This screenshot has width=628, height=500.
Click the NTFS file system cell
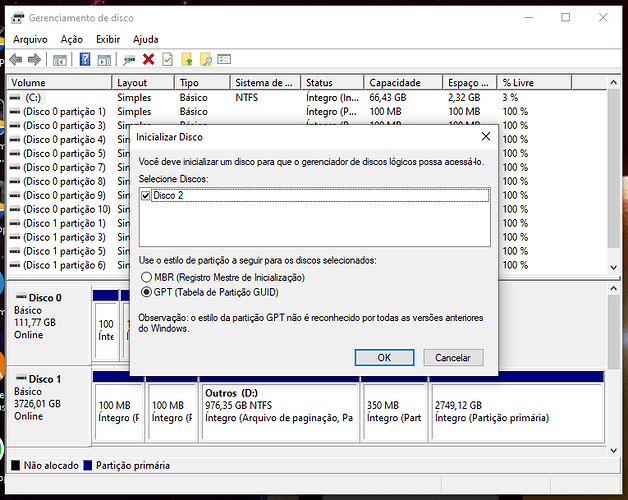coord(246,97)
